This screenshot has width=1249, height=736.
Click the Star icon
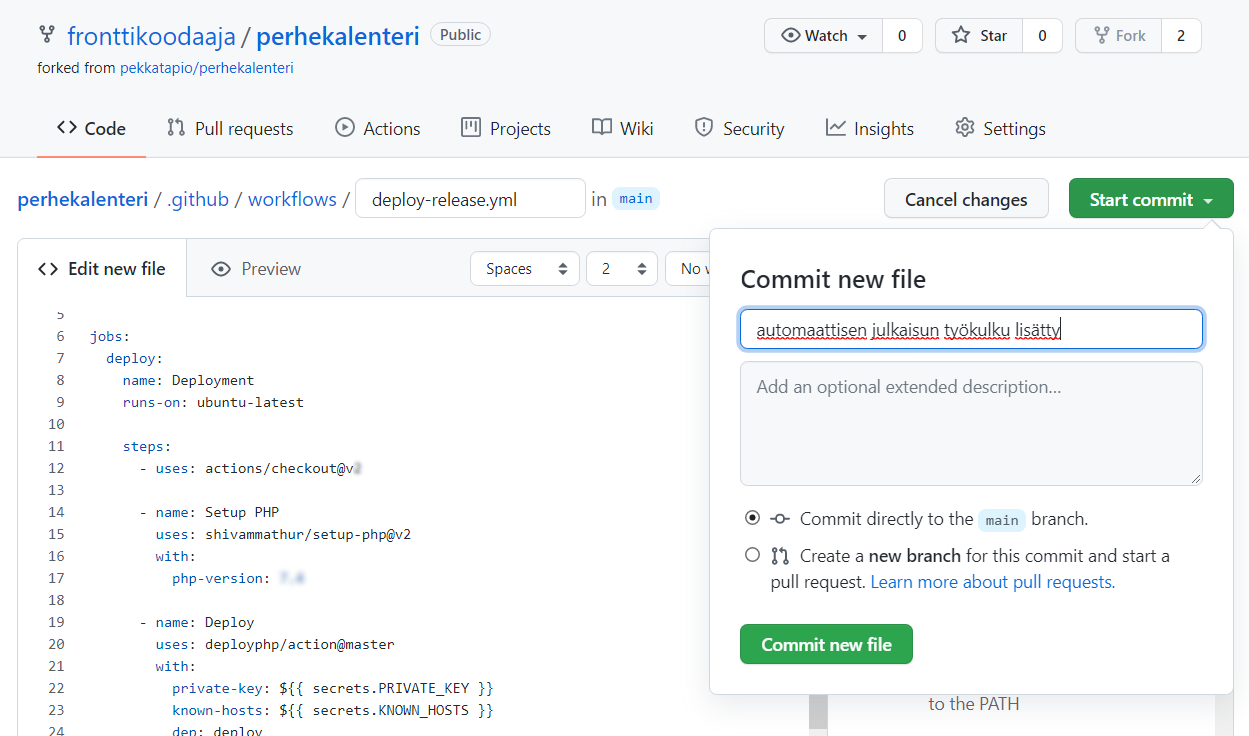pyautogui.click(x=961, y=35)
